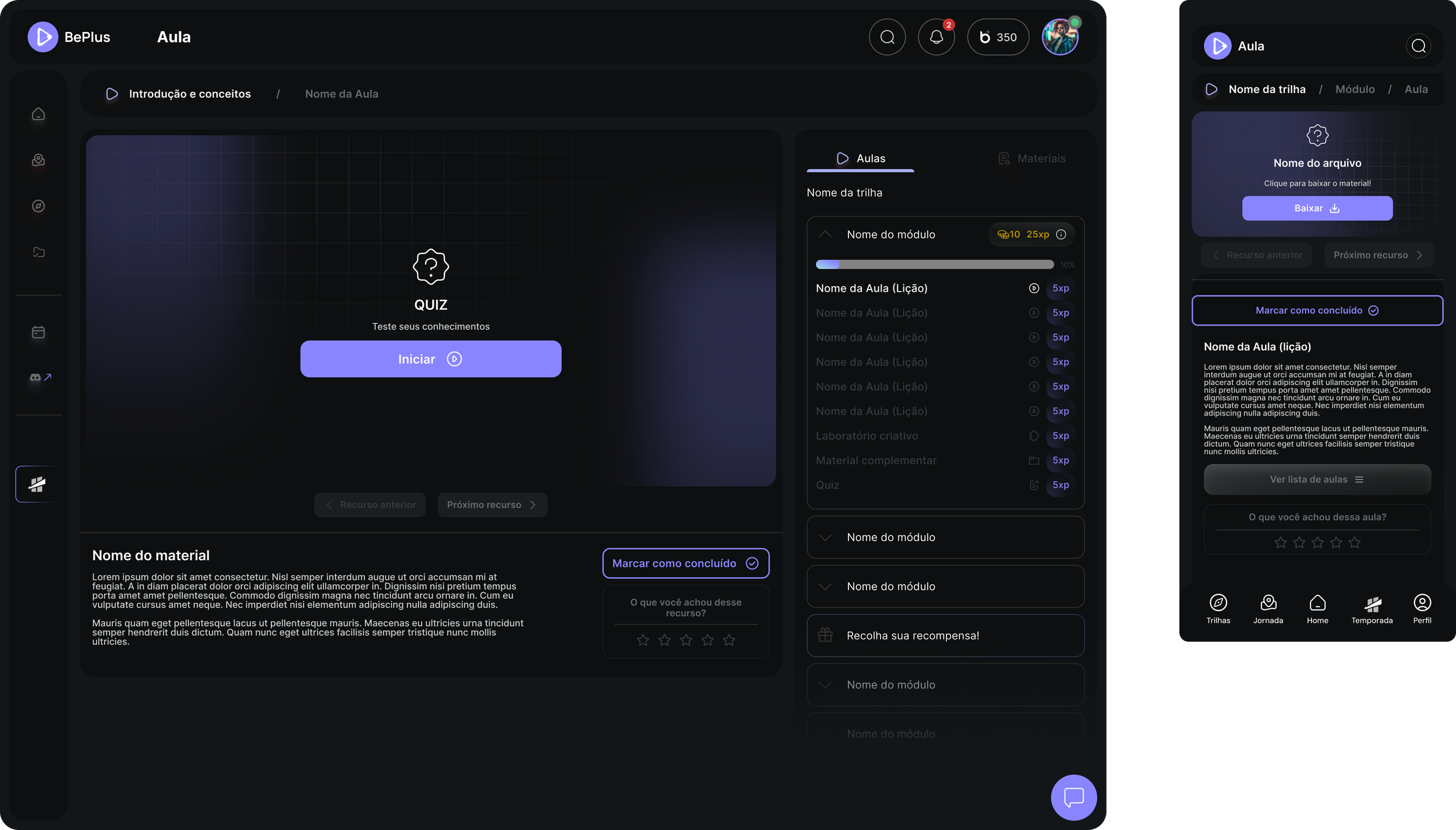The image size is (1456, 830).
Task: Rate the aula five stars in mobile
Action: [1354, 542]
